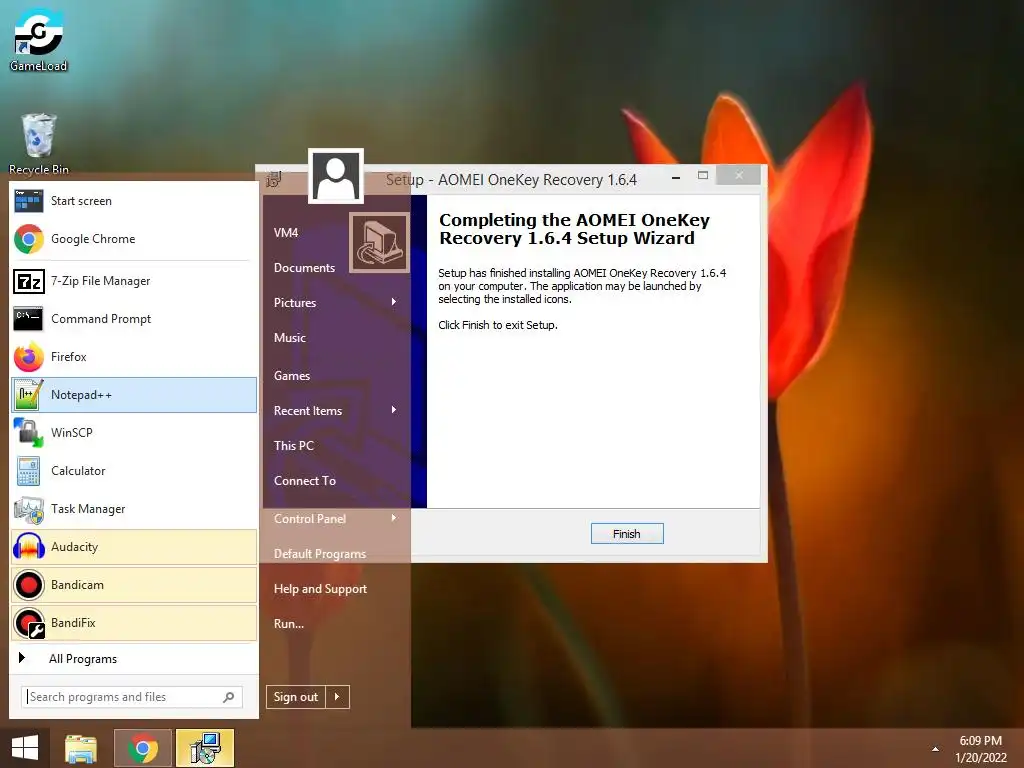The width and height of the screenshot is (1024, 768).
Task: Launch Audacity from the start menu
Action: click(134, 547)
